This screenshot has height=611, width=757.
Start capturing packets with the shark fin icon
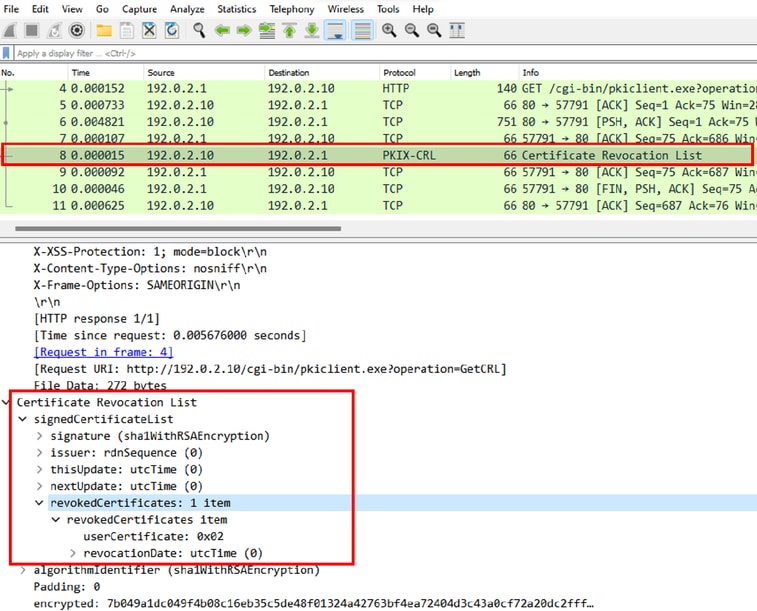(x=9, y=30)
